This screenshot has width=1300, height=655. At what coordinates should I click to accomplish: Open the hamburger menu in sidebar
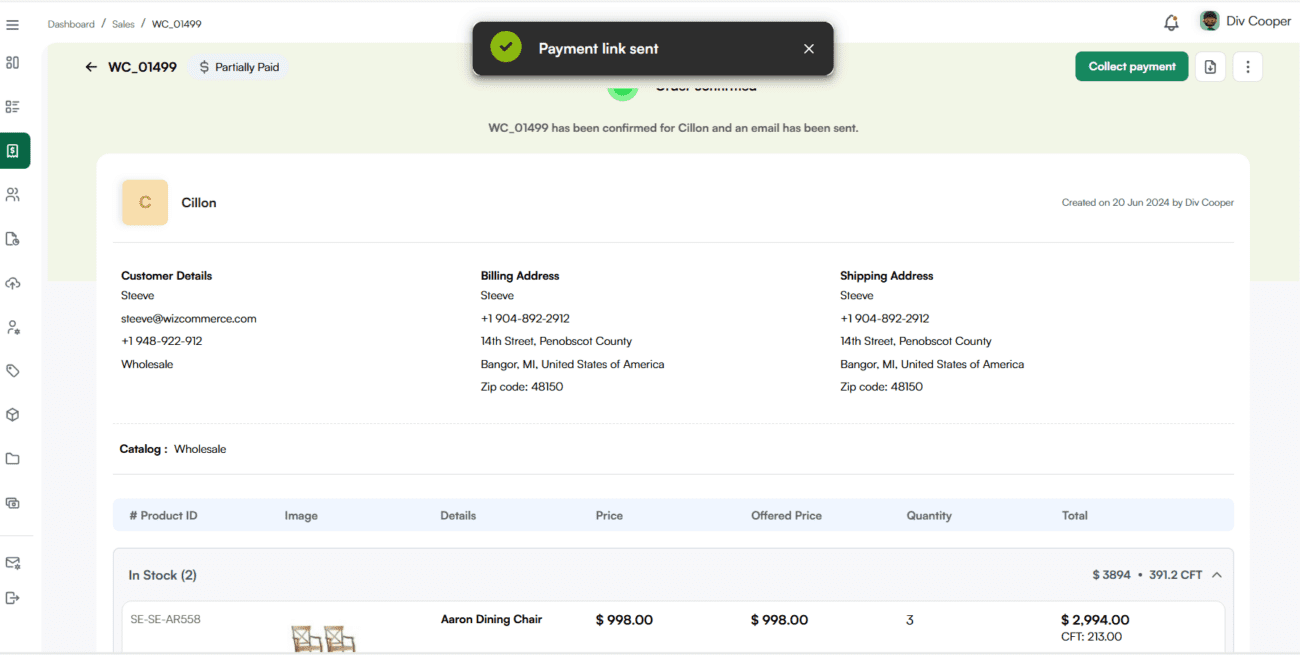[13, 25]
